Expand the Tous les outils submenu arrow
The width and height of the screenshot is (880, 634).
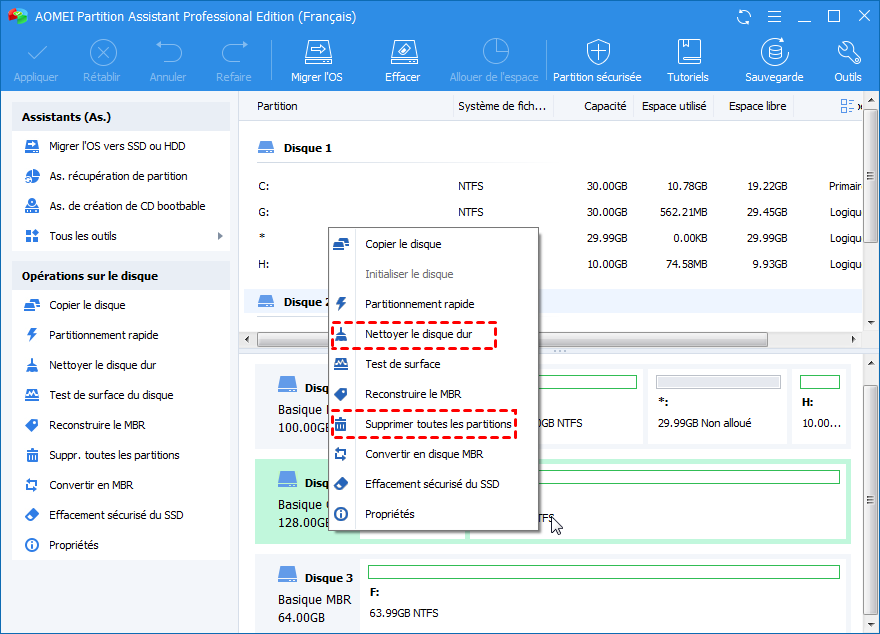pyautogui.click(x=220, y=236)
